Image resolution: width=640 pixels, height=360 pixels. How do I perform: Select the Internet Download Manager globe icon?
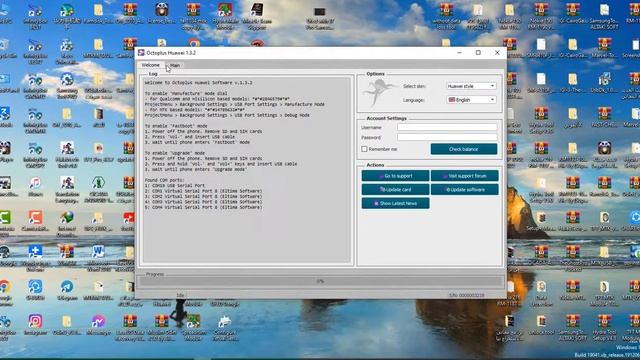pos(67,218)
